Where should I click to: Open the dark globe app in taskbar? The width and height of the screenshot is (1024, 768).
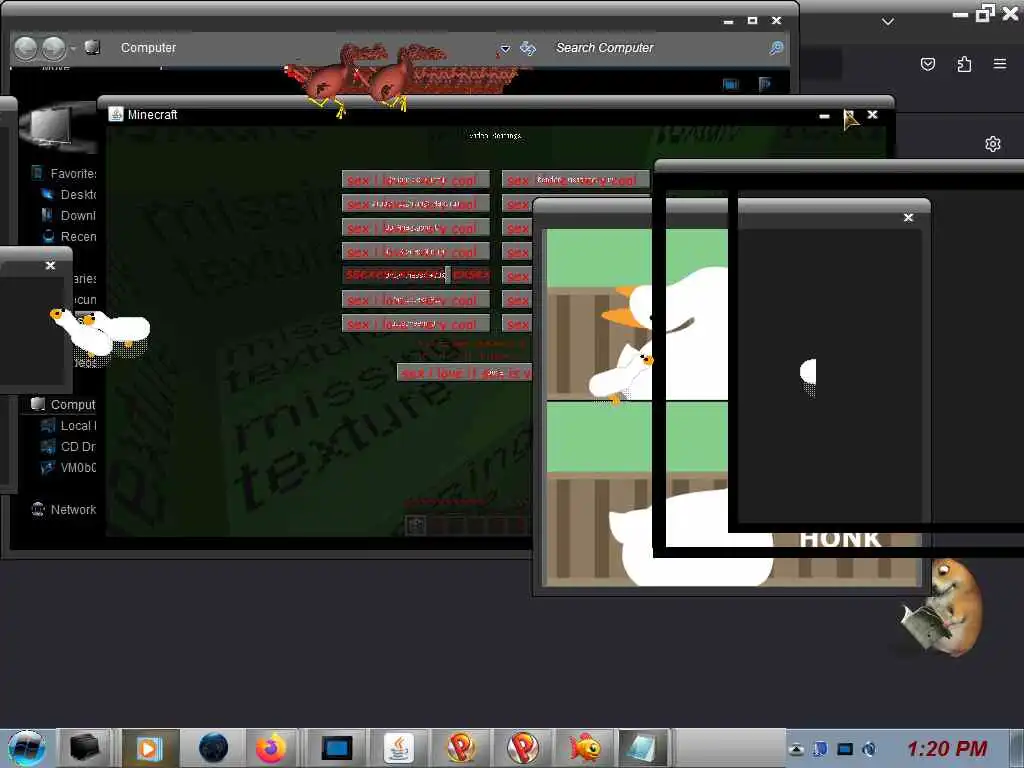point(213,748)
